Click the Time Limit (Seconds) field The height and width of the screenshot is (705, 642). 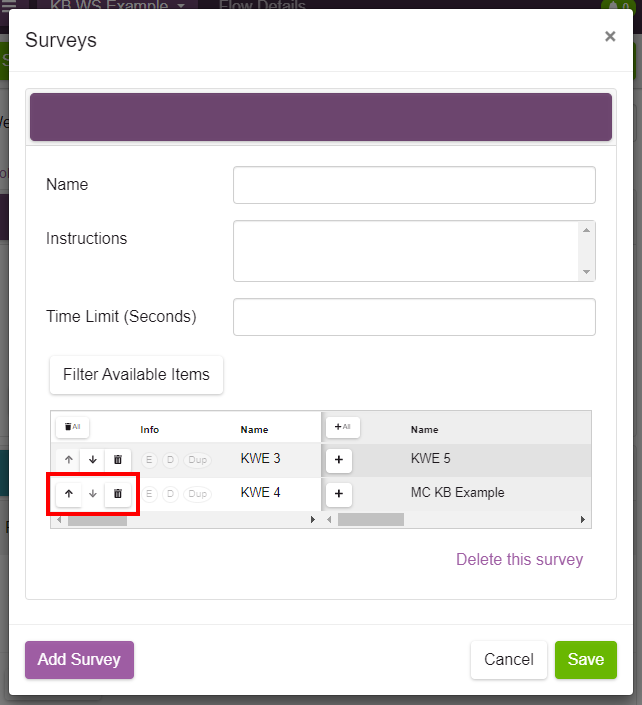click(x=414, y=317)
